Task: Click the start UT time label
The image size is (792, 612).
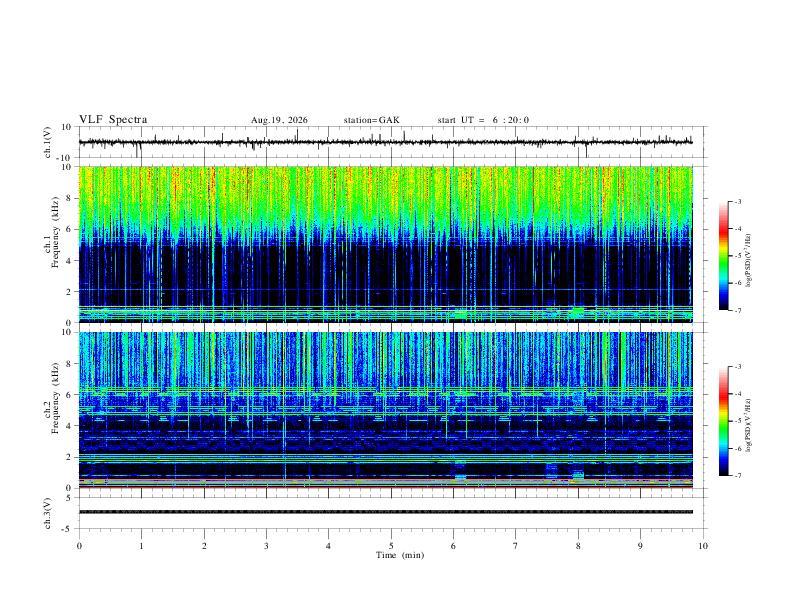Action: [x=483, y=120]
